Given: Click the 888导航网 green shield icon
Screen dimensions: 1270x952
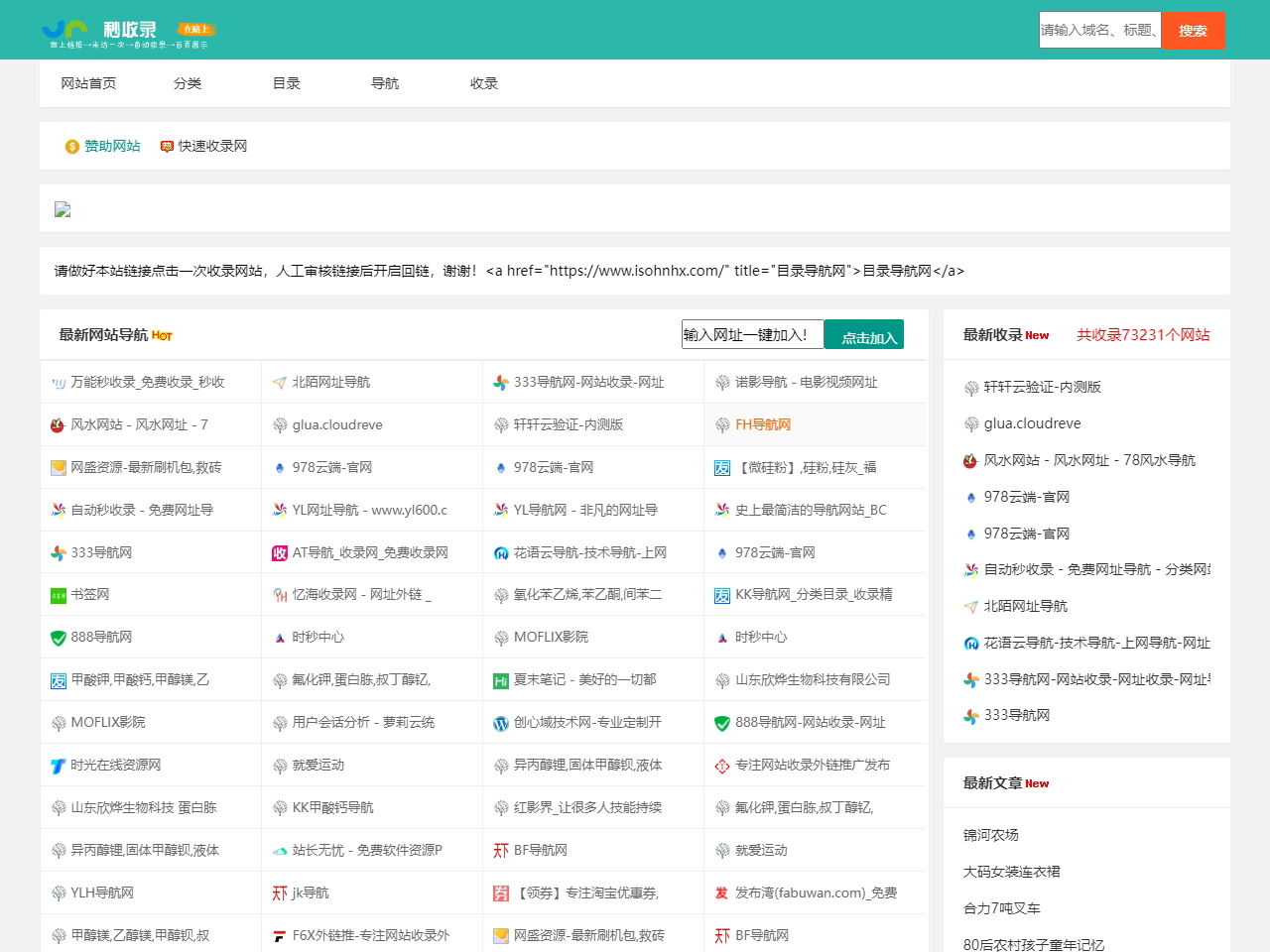Looking at the screenshot, I should [x=59, y=637].
